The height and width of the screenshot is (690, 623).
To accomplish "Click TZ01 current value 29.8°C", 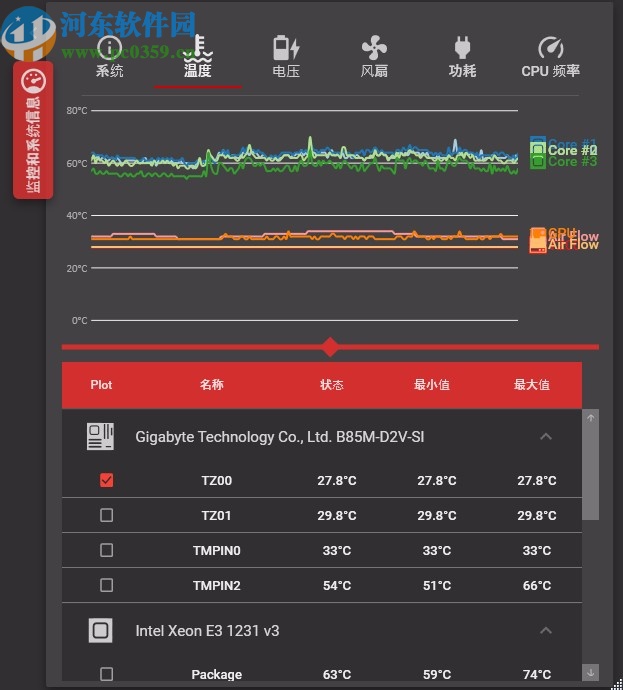I will [x=337, y=515].
